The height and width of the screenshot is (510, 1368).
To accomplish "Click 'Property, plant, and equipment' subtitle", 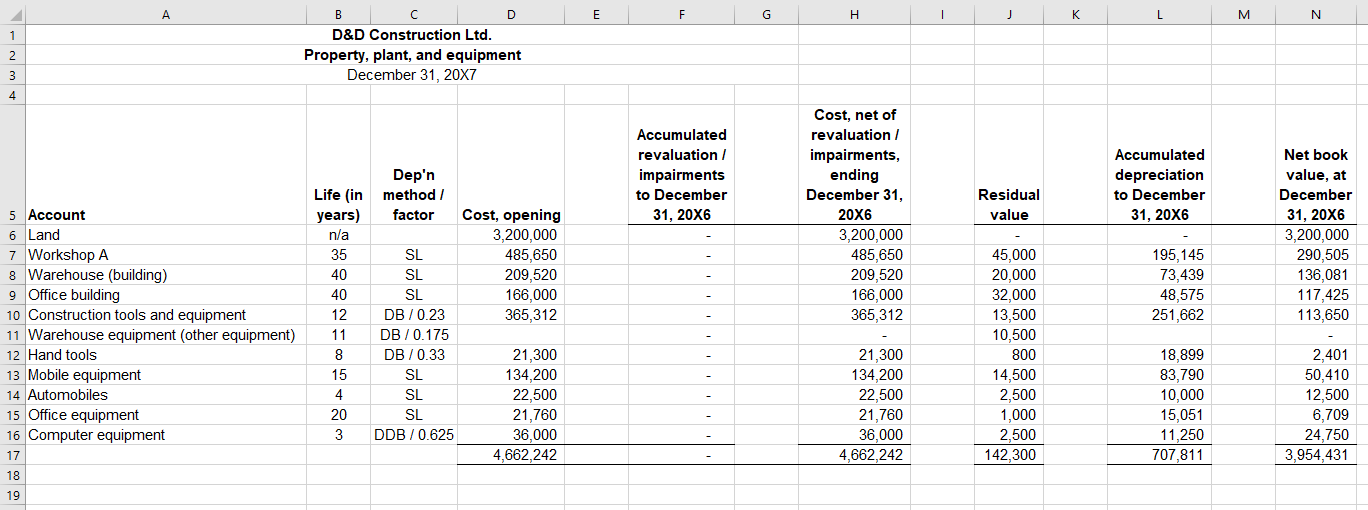I will 412,55.
